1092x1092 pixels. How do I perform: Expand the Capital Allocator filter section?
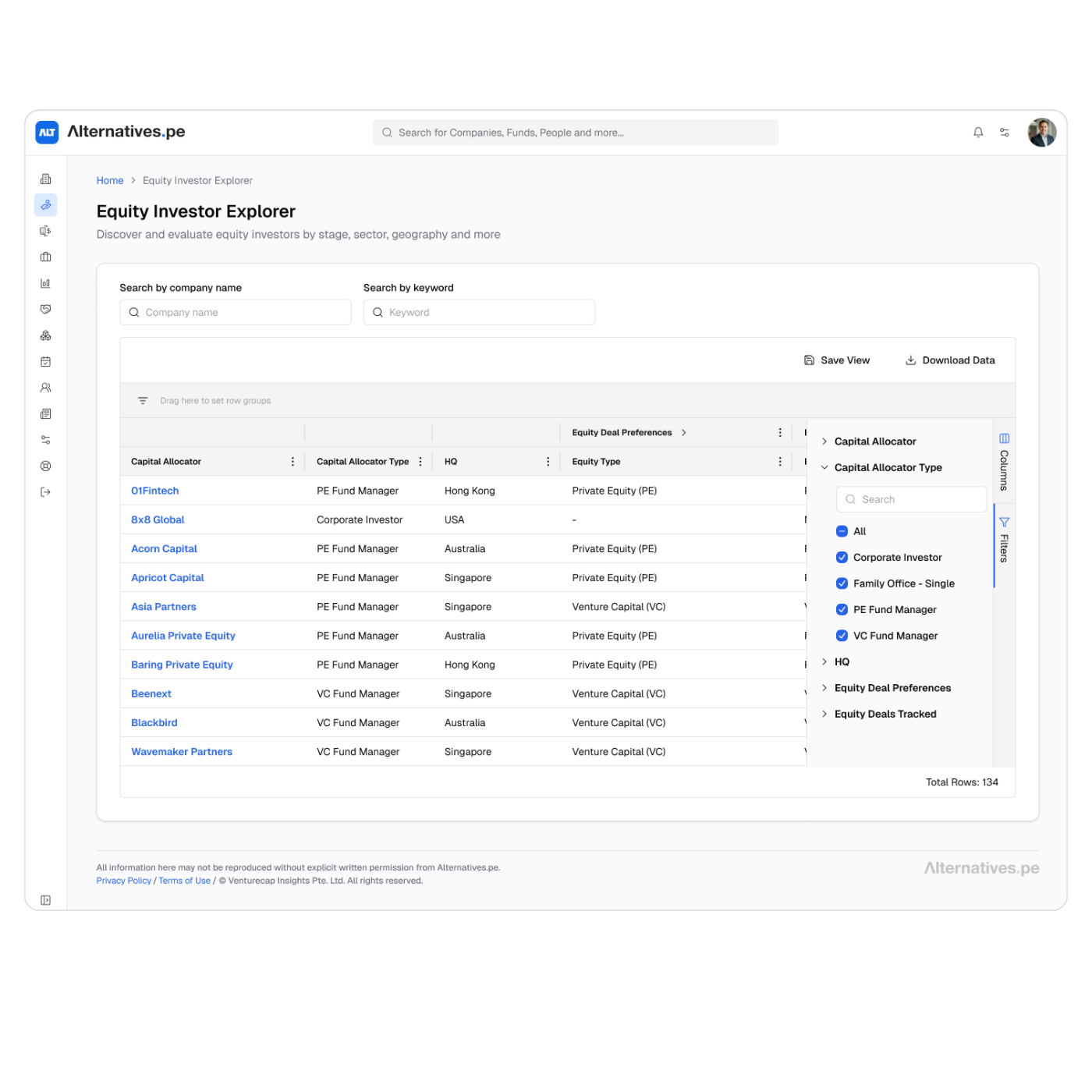click(824, 441)
